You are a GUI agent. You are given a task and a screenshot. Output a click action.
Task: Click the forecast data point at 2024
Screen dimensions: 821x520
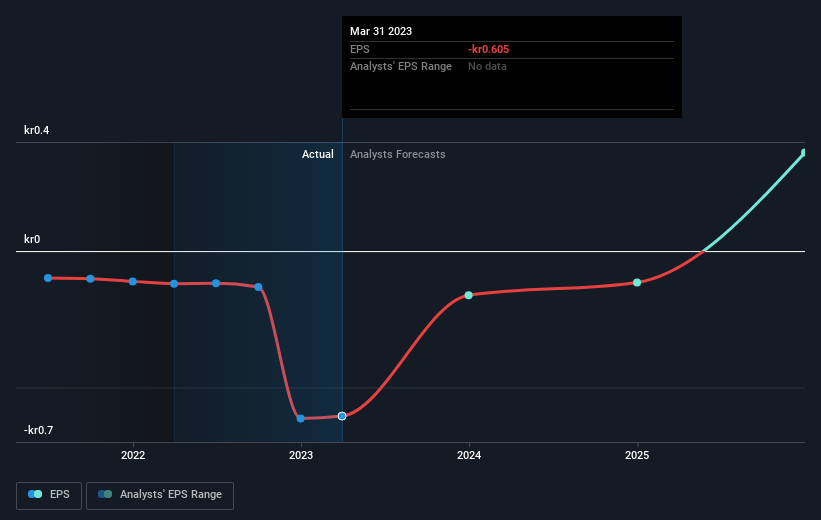click(x=469, y=295)
